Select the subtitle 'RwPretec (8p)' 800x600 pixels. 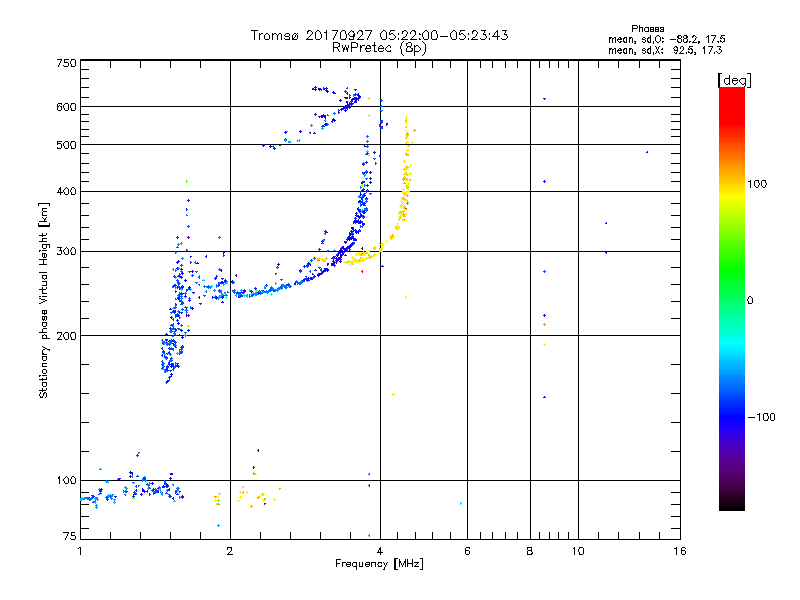379,48
